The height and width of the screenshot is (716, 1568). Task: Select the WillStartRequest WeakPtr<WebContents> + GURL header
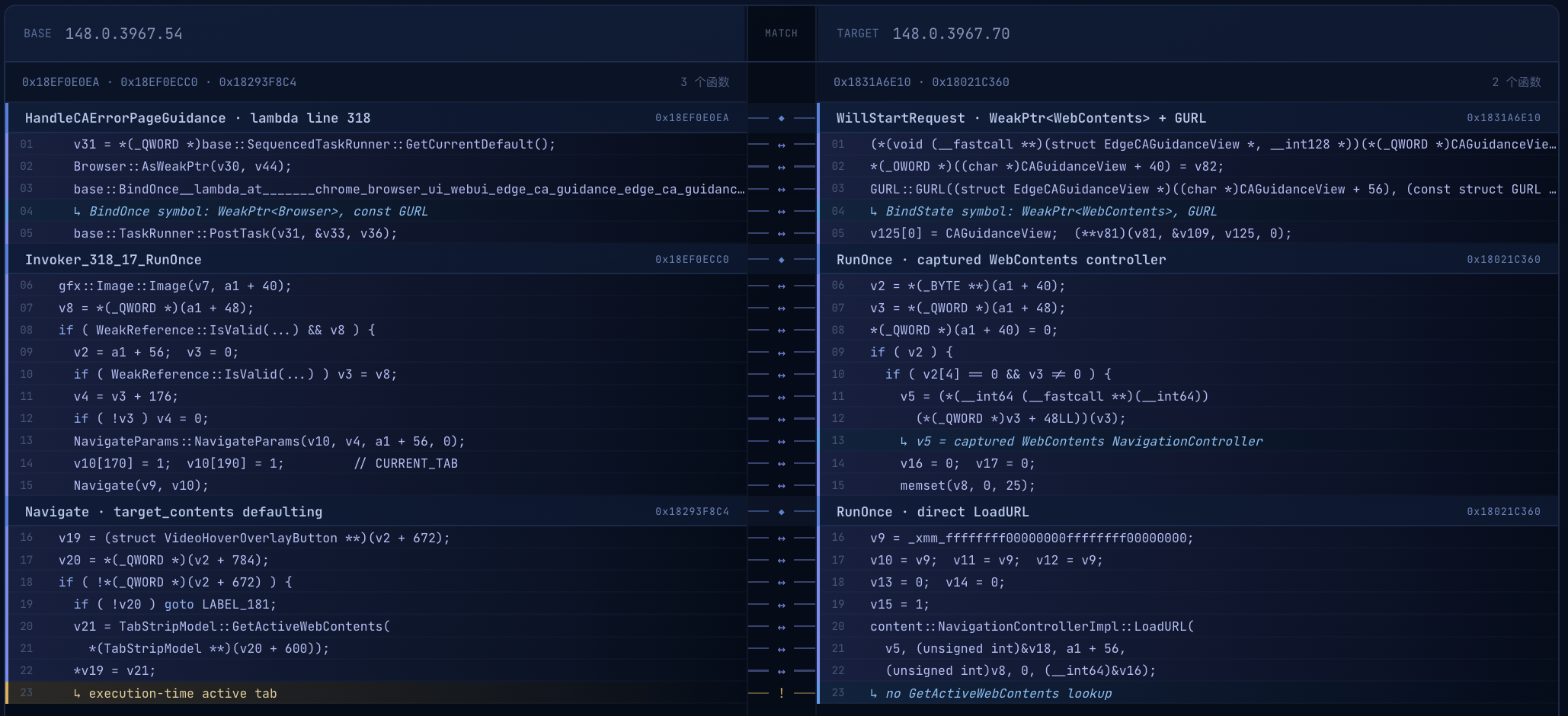(1188, 118)
